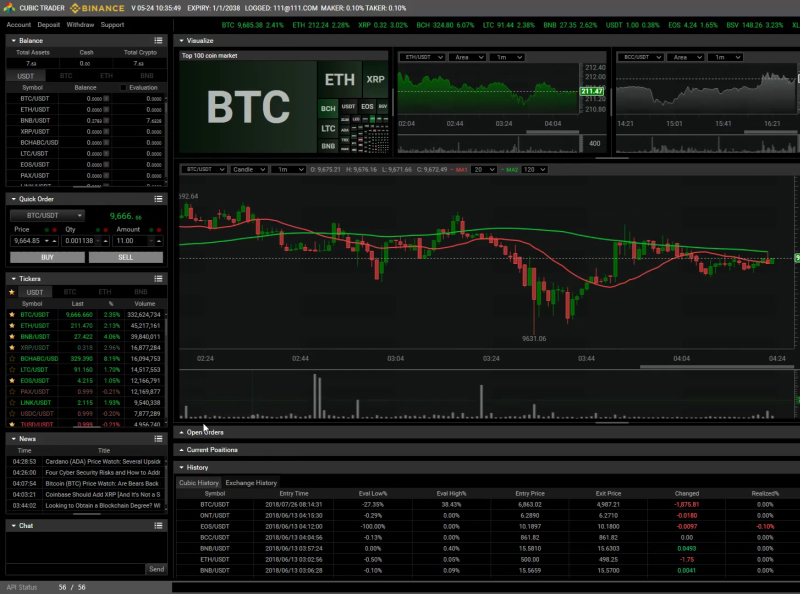Screen dimensions: 800x594
Task: Switch to the Exchange History tab
Action: click(251, 481)
